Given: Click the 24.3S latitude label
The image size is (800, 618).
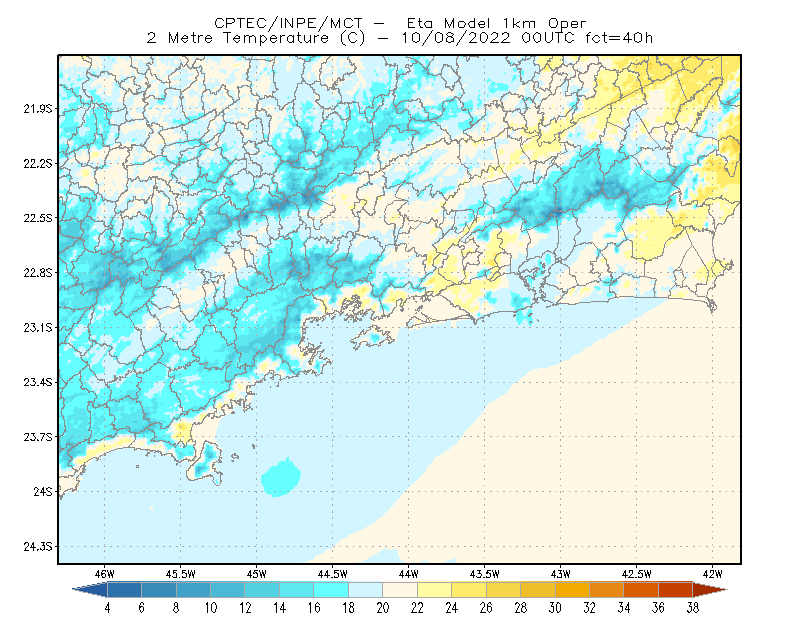Looking at the screenshot, I should (38, 547).
